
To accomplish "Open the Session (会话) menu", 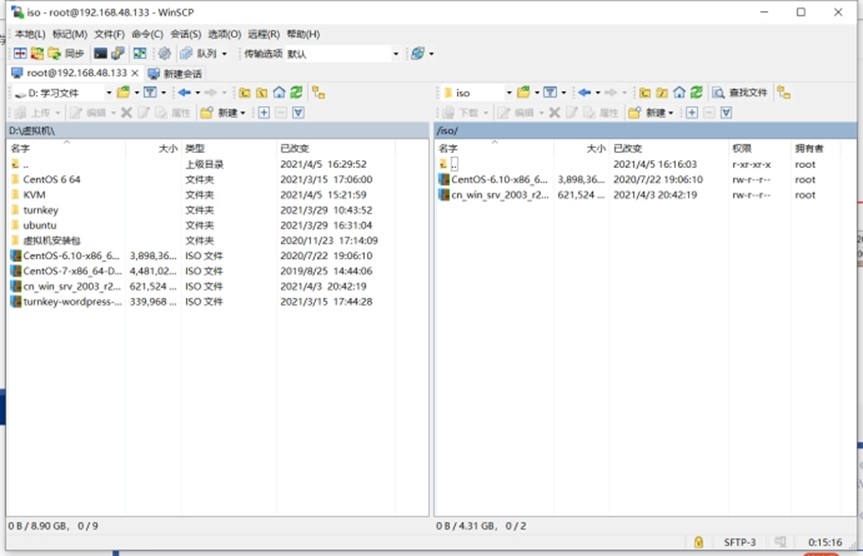I will tap(185, 34).
